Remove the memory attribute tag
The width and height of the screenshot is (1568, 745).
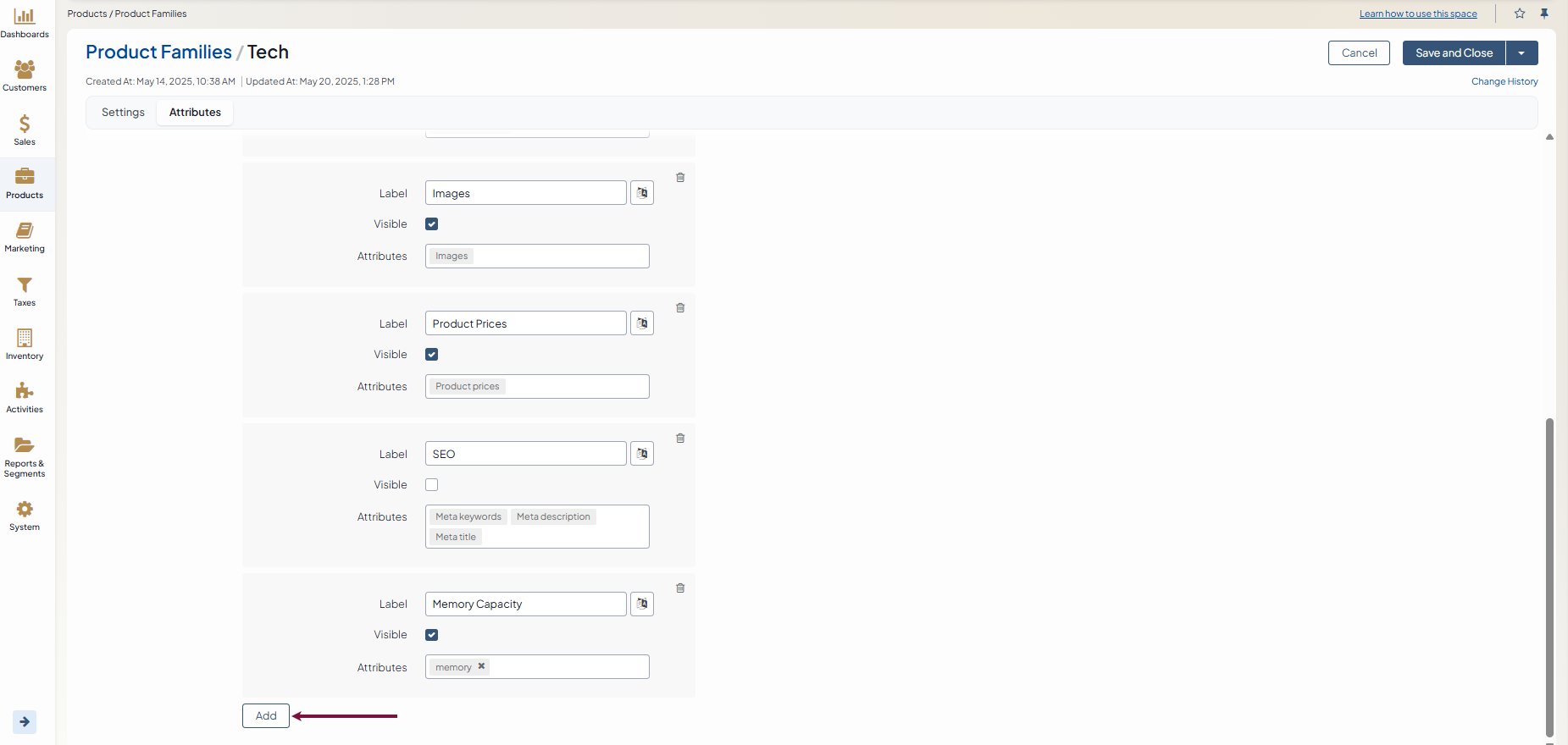(x=481, y=666)
